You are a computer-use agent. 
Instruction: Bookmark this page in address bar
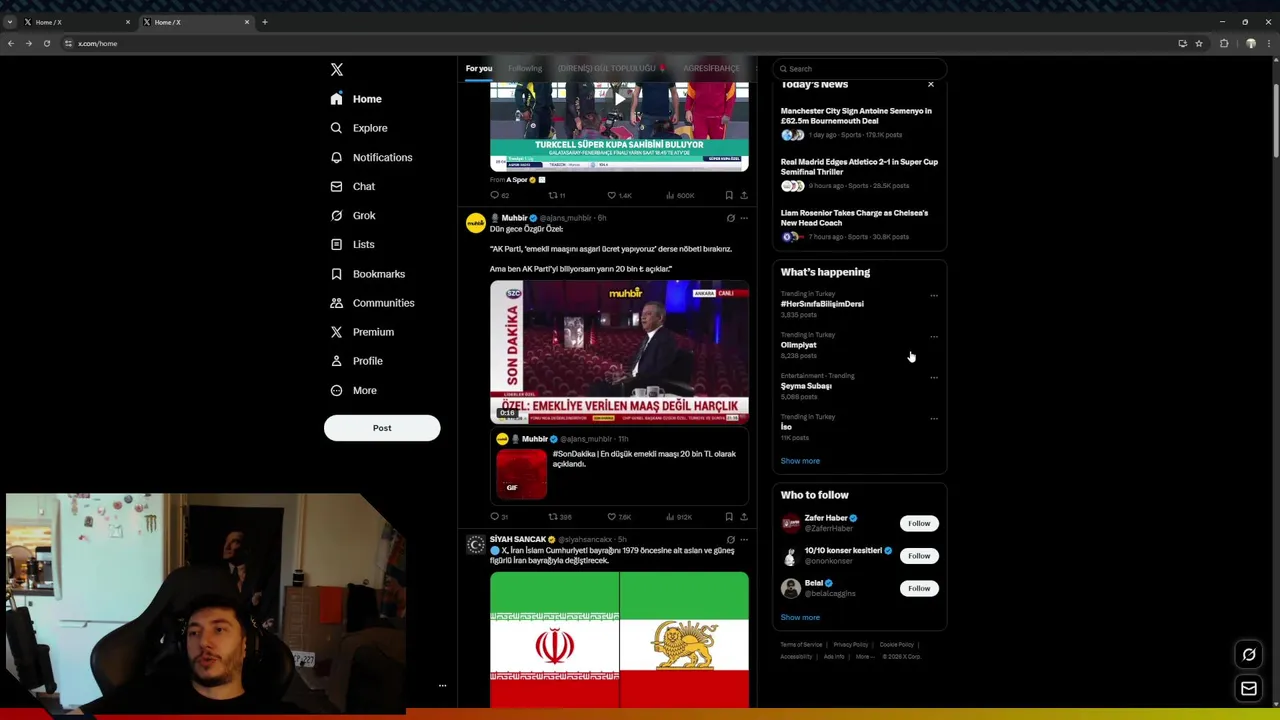[x=1199, y=43]
